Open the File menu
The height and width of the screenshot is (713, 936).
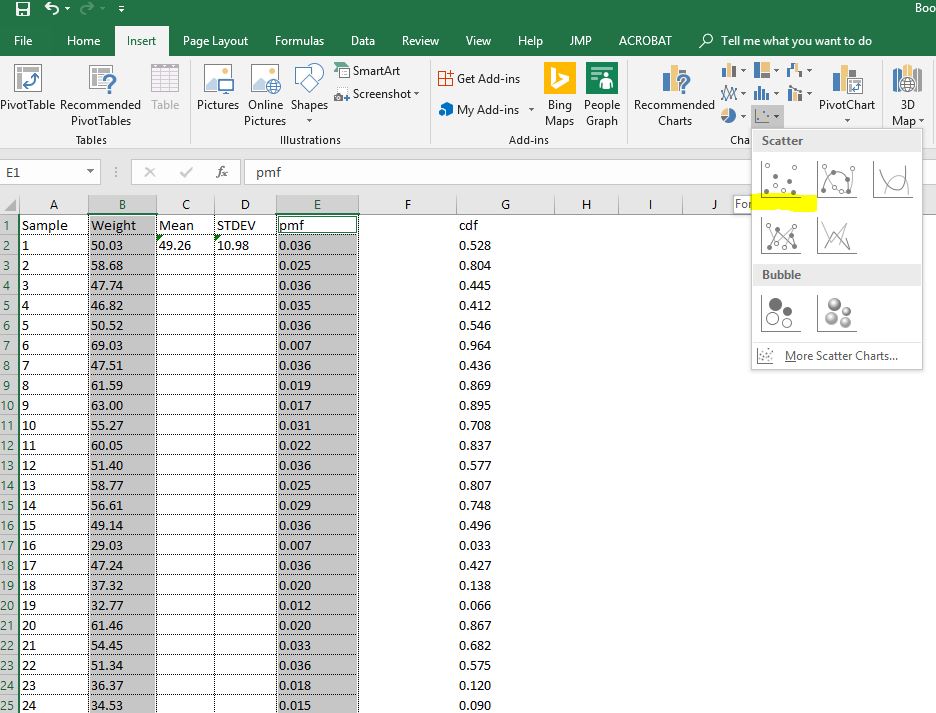23,41
